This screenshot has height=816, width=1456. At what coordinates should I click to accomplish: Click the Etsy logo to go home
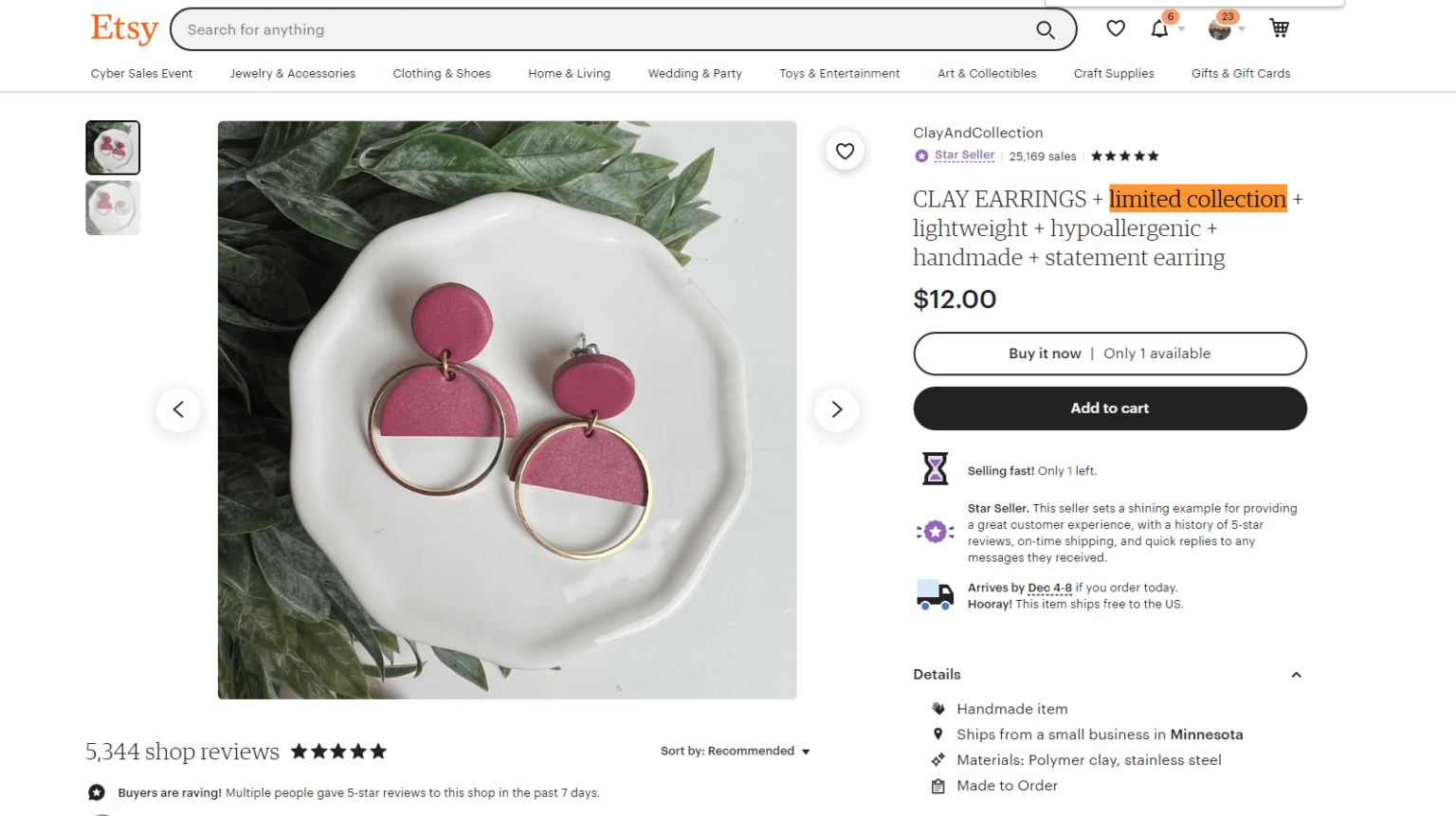pyautogui.click(x=123, y=29)
